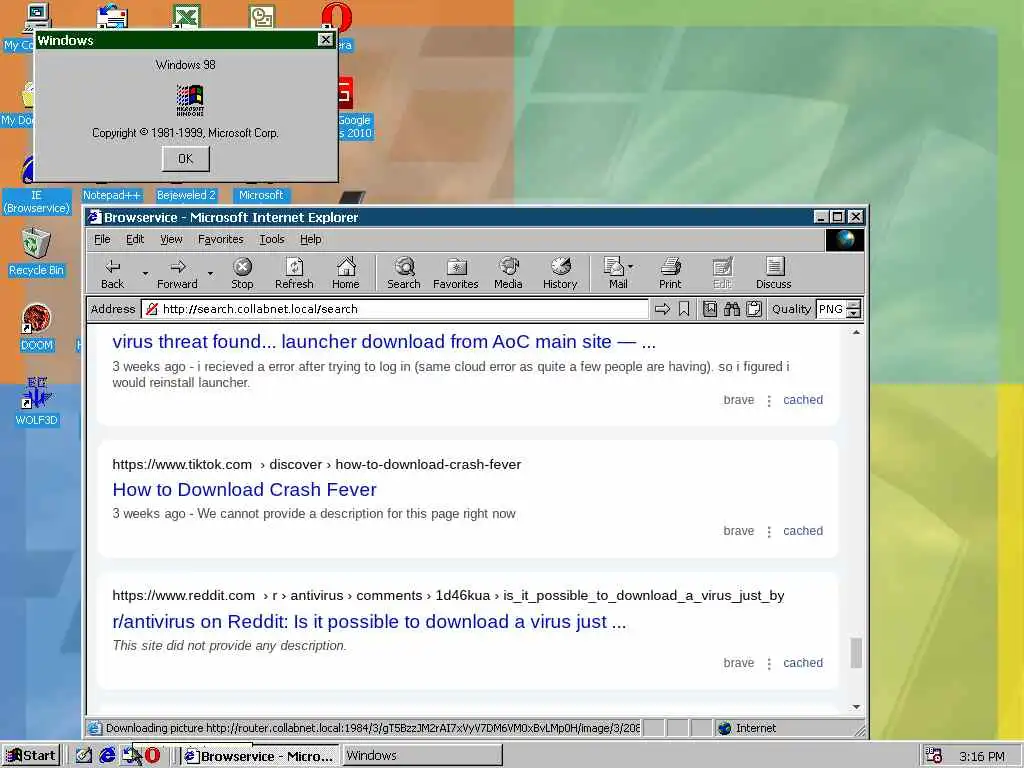Image resolution: width=1024 pixels, height=768 pixels.
Task: Maximize the Internet Explorer window
Action: point(838,217)
